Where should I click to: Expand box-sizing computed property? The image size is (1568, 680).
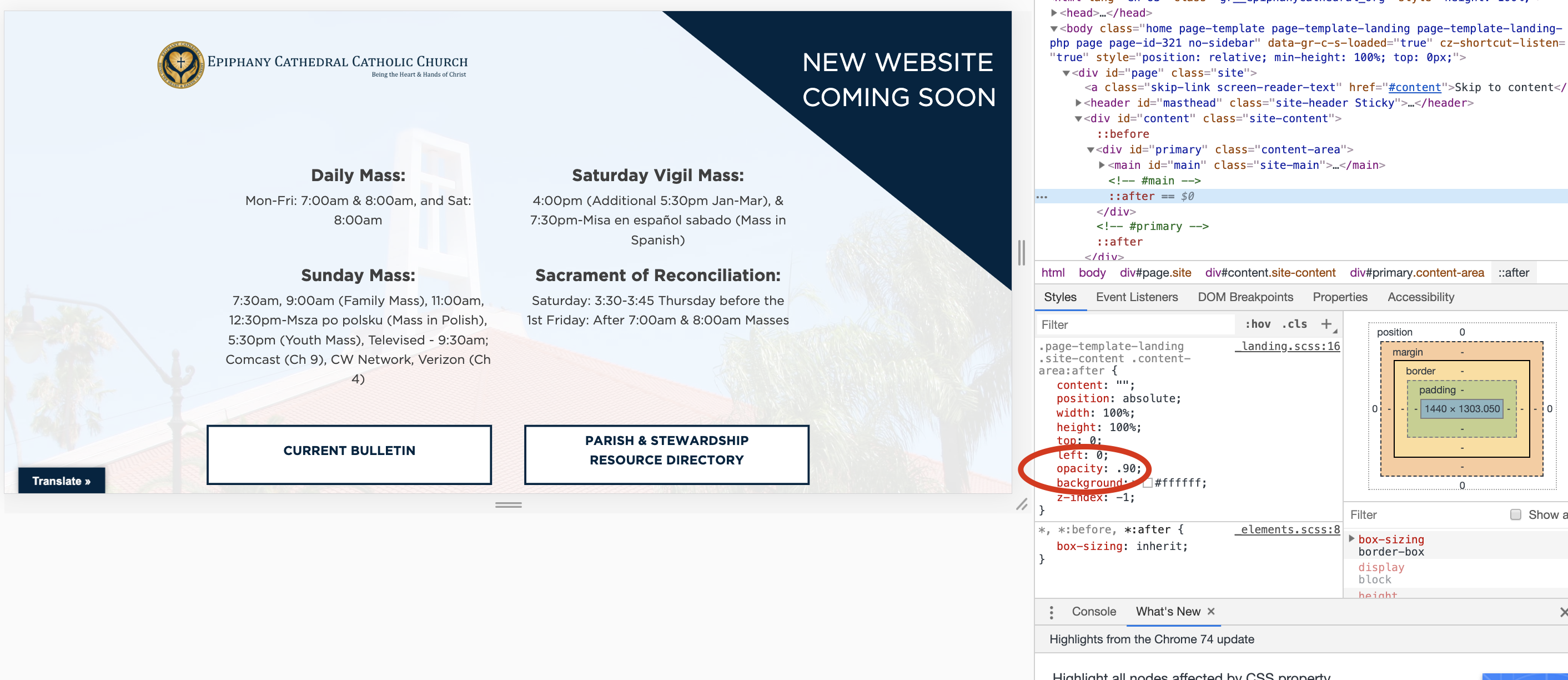coord(1351,539)
